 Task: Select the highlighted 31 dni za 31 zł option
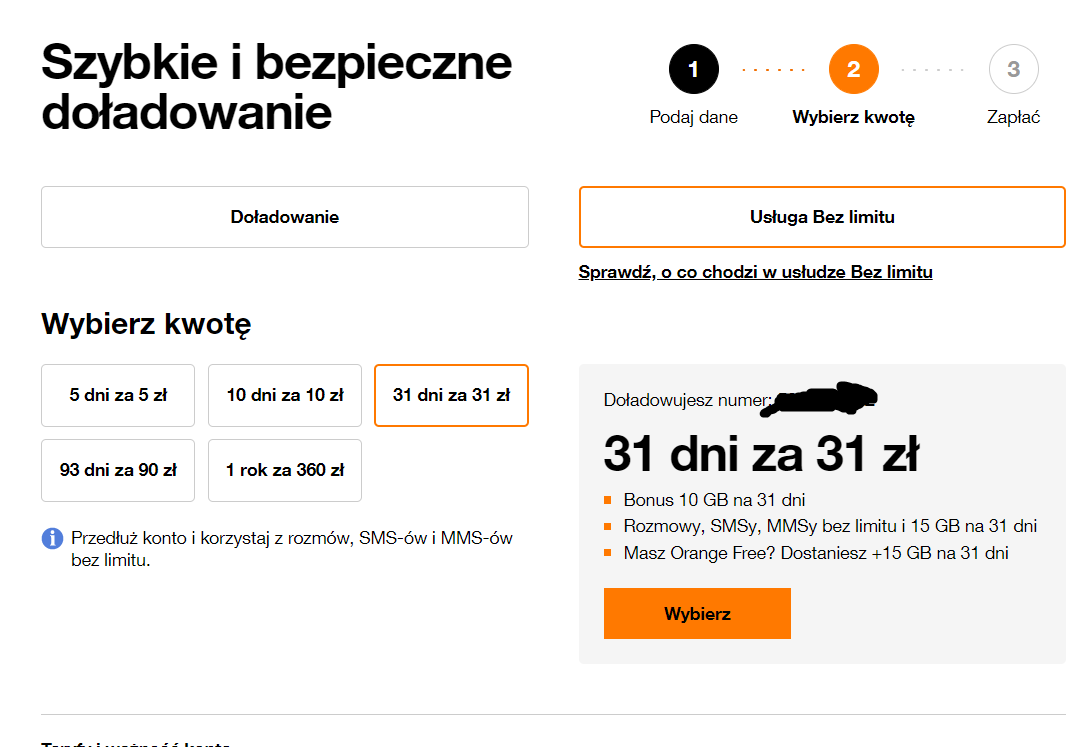point(451,395)
